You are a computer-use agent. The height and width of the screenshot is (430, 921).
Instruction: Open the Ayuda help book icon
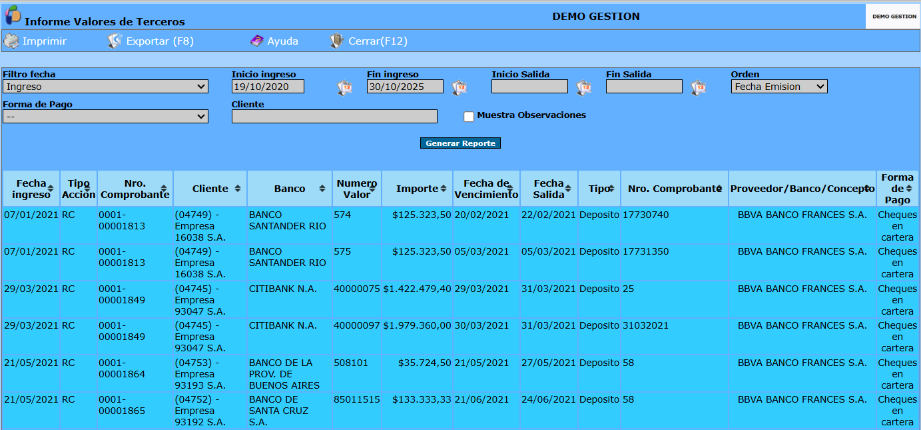coord(257,41)
